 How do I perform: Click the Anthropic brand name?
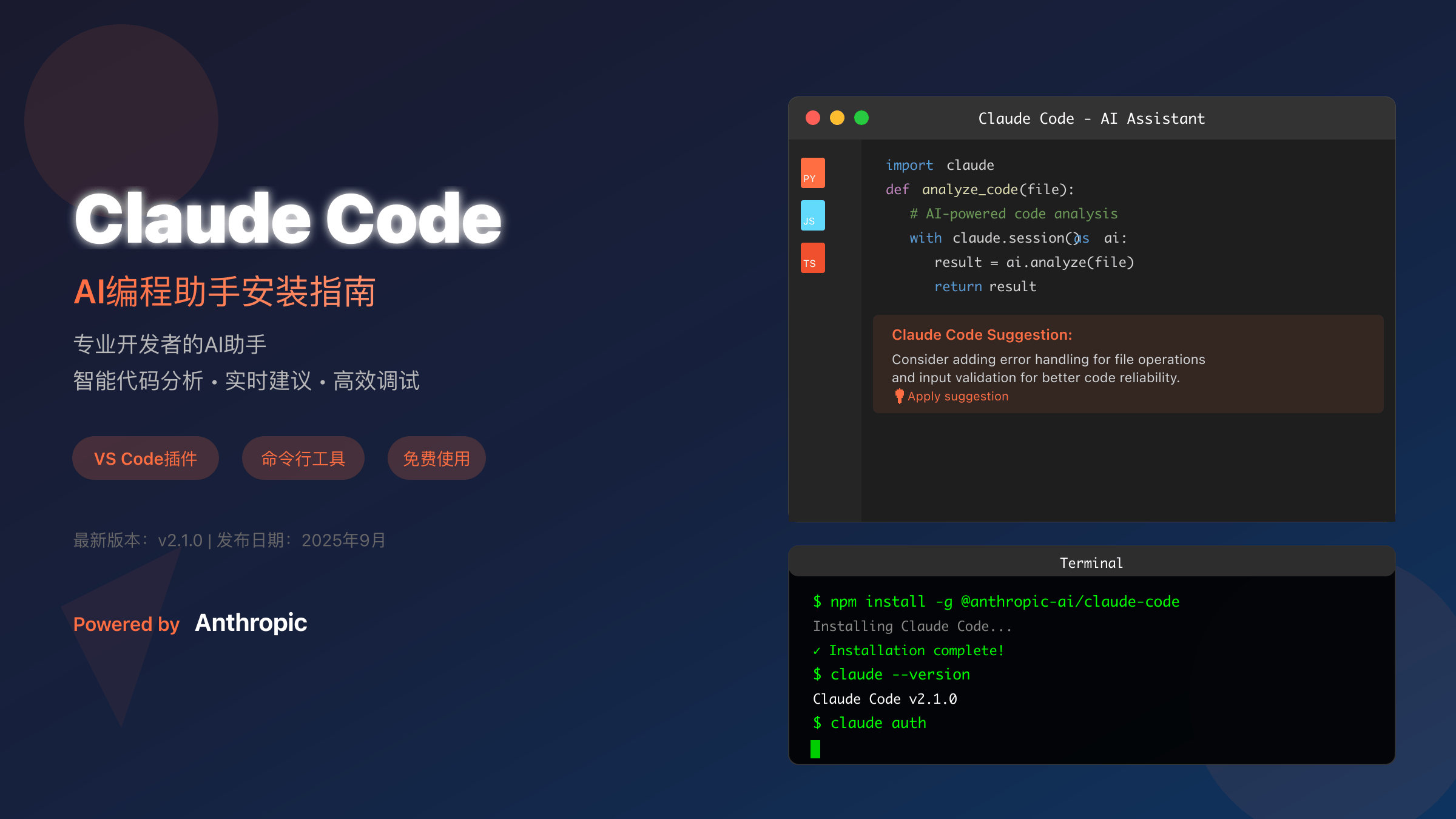[251, 623]
